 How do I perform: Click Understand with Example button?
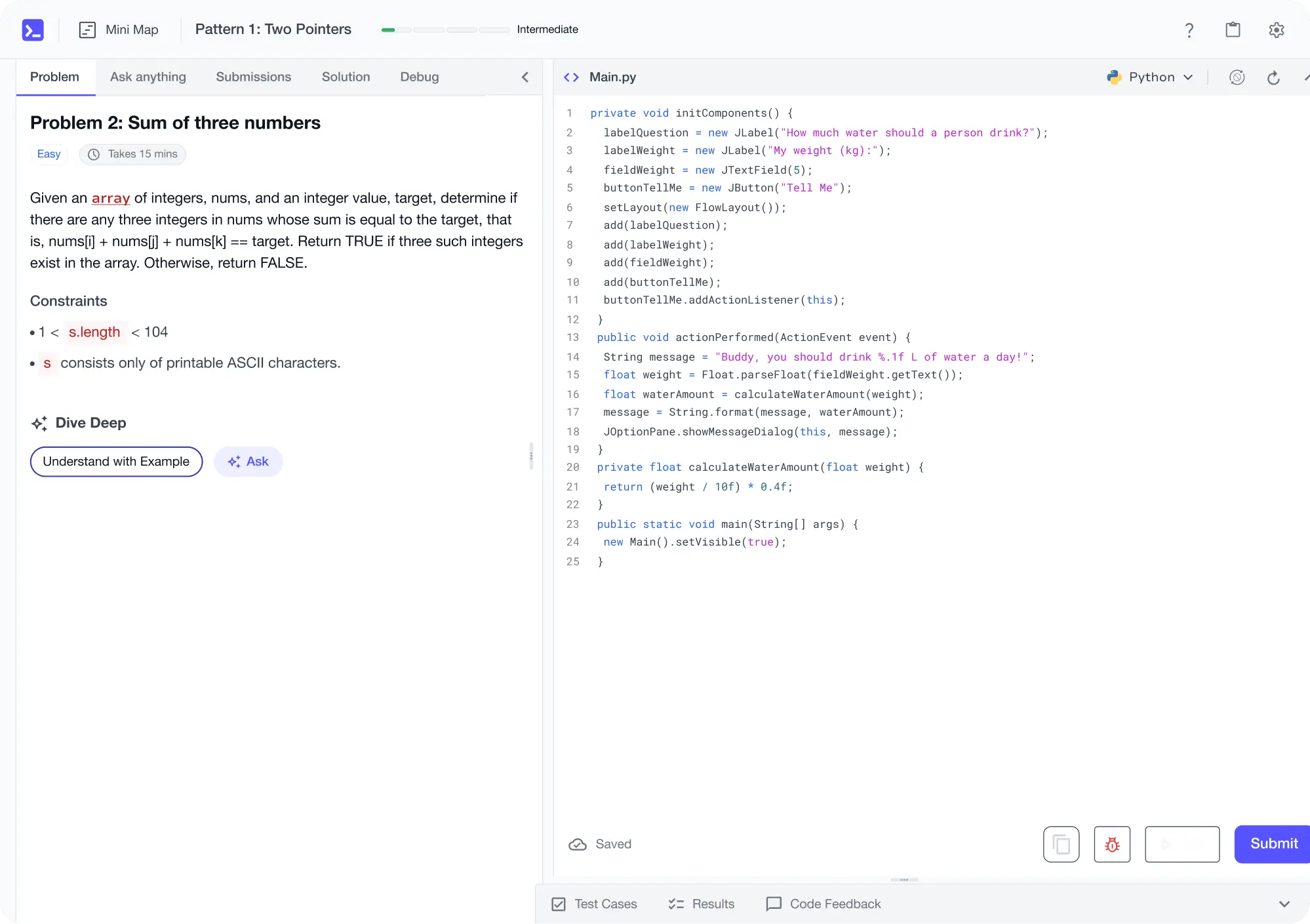(x=116, y=462)
